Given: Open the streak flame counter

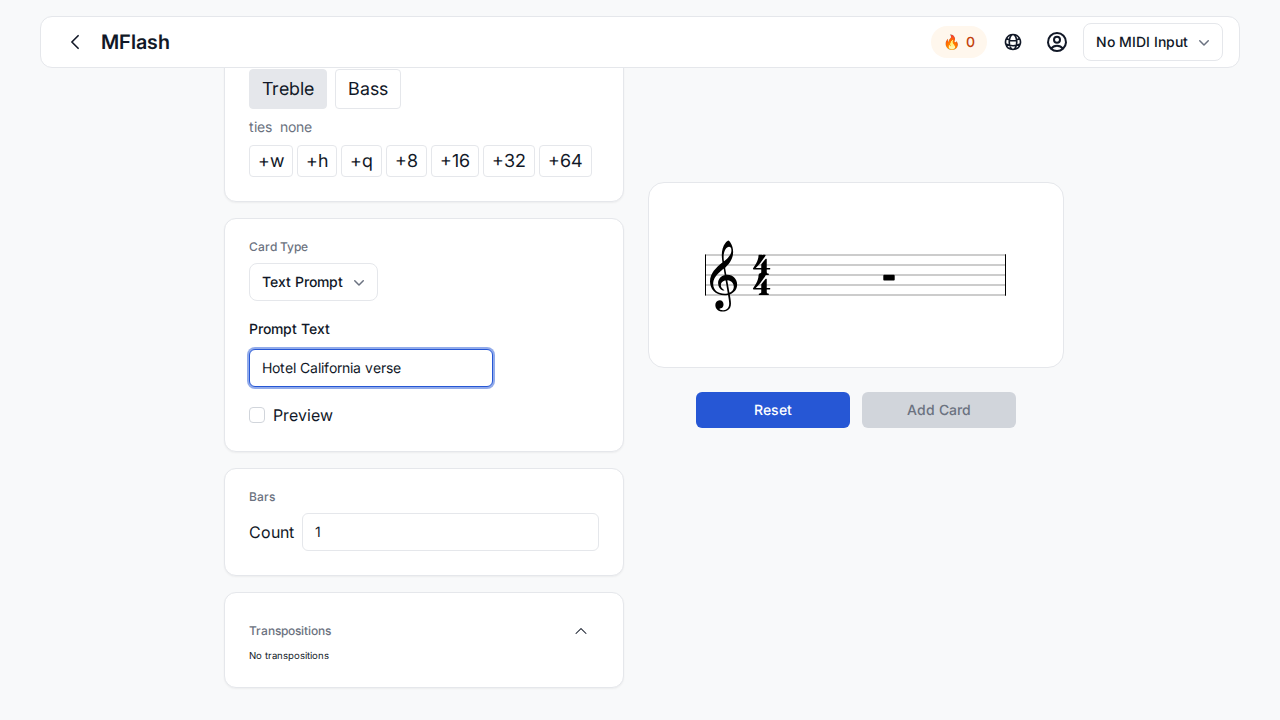Looking at the screenshot, I should (959, 42).
